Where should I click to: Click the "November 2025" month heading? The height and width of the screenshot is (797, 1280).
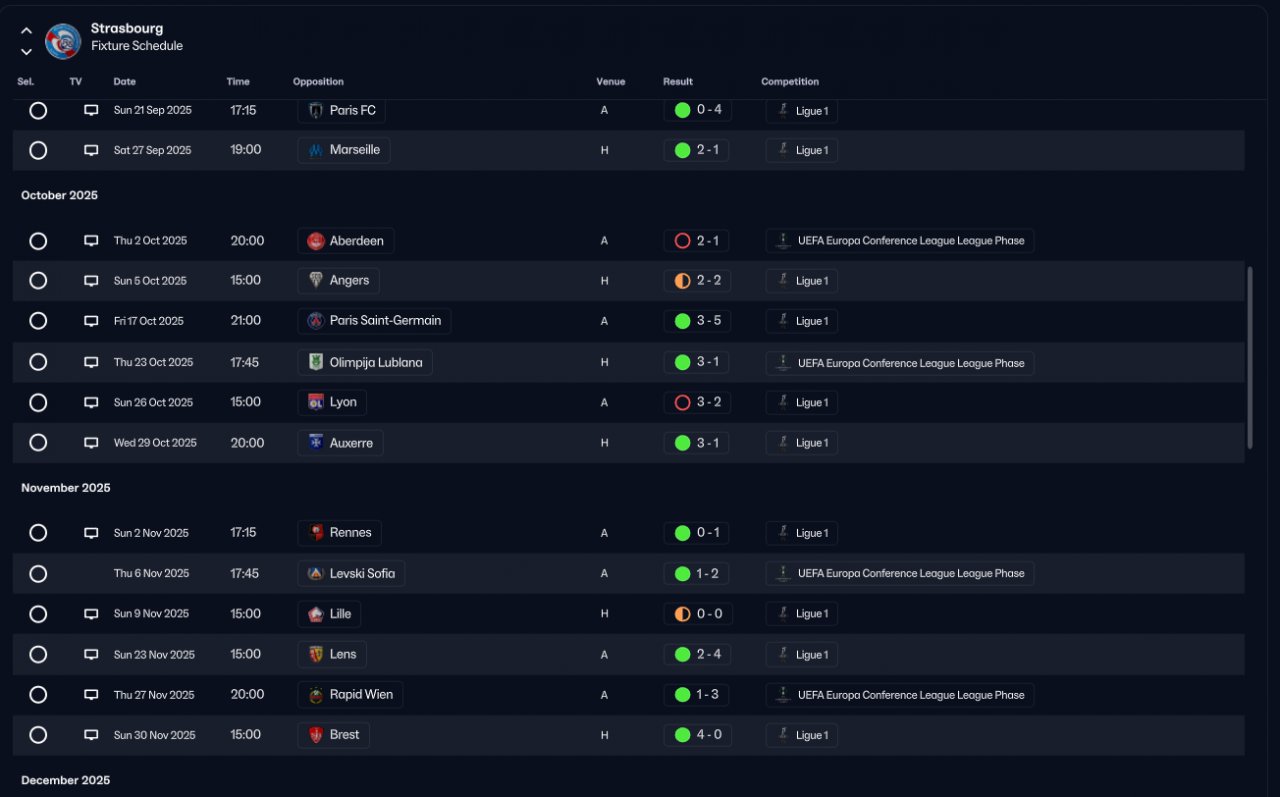point(66,488)
